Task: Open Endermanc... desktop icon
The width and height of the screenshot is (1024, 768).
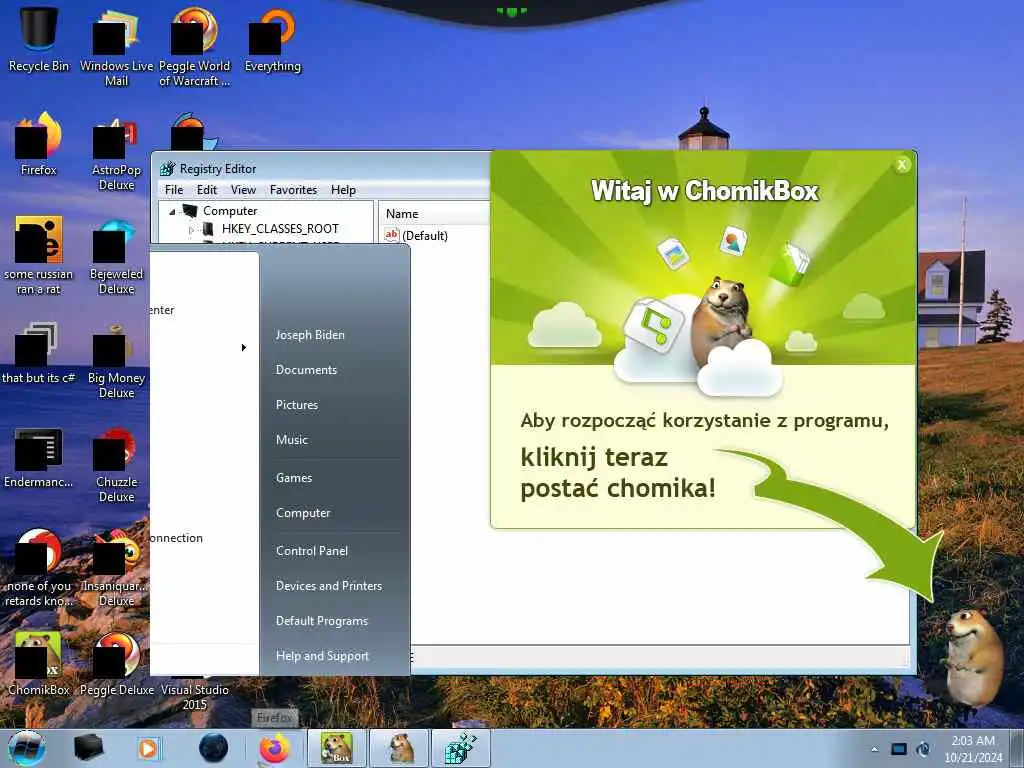Action: tap(39, 457)
